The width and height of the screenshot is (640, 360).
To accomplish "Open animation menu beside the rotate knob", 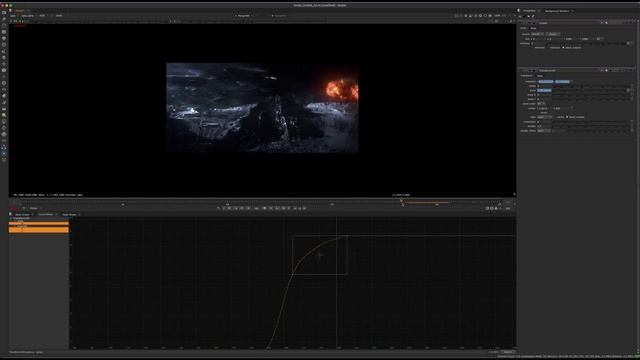I will tap(632, 86).
